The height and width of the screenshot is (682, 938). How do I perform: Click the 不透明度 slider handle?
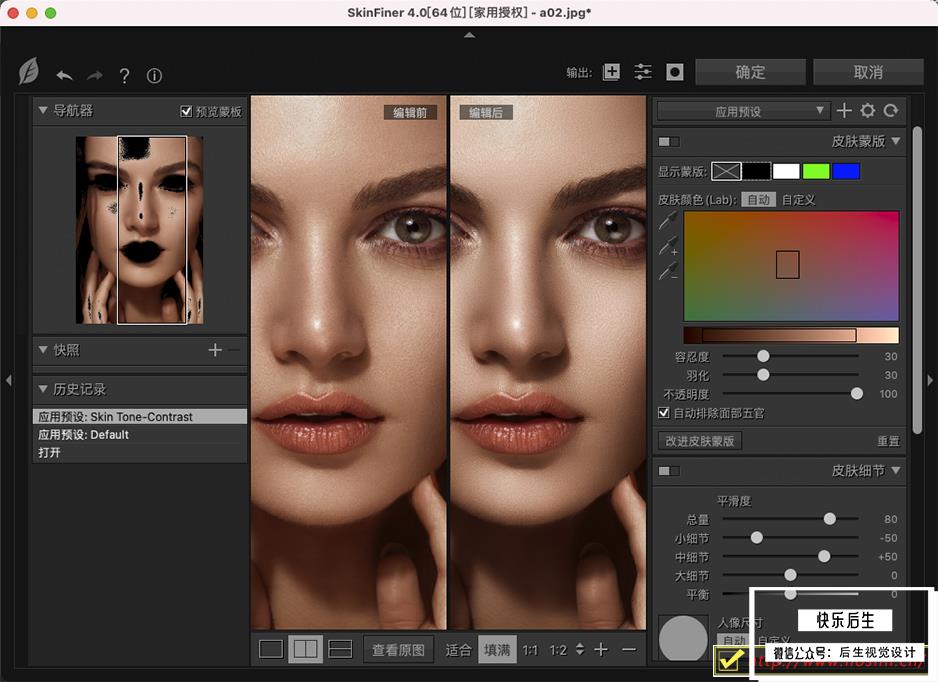[x=857, y=393]
